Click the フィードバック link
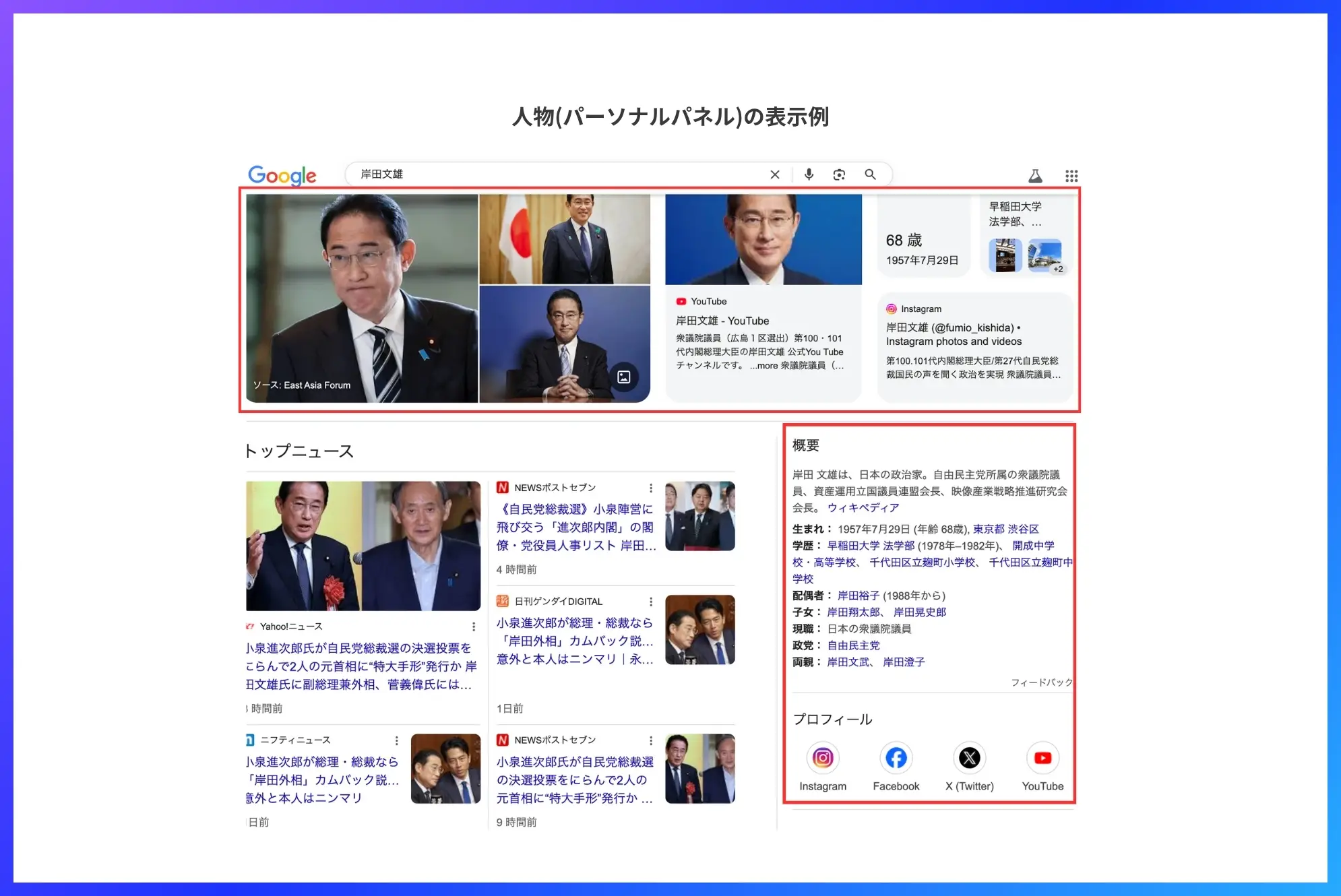 click(x=1043, y=682)
